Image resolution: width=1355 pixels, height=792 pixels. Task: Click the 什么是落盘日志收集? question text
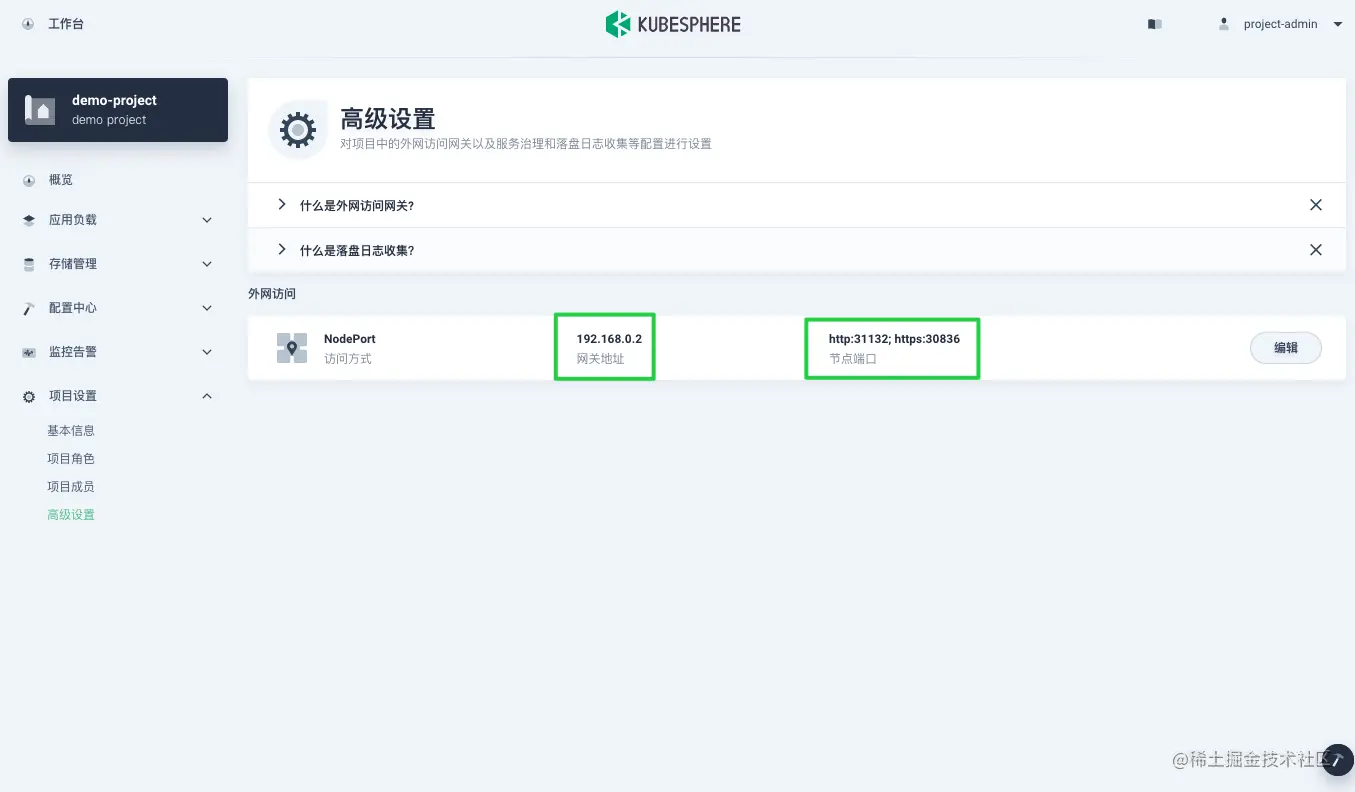click(357, 251)
